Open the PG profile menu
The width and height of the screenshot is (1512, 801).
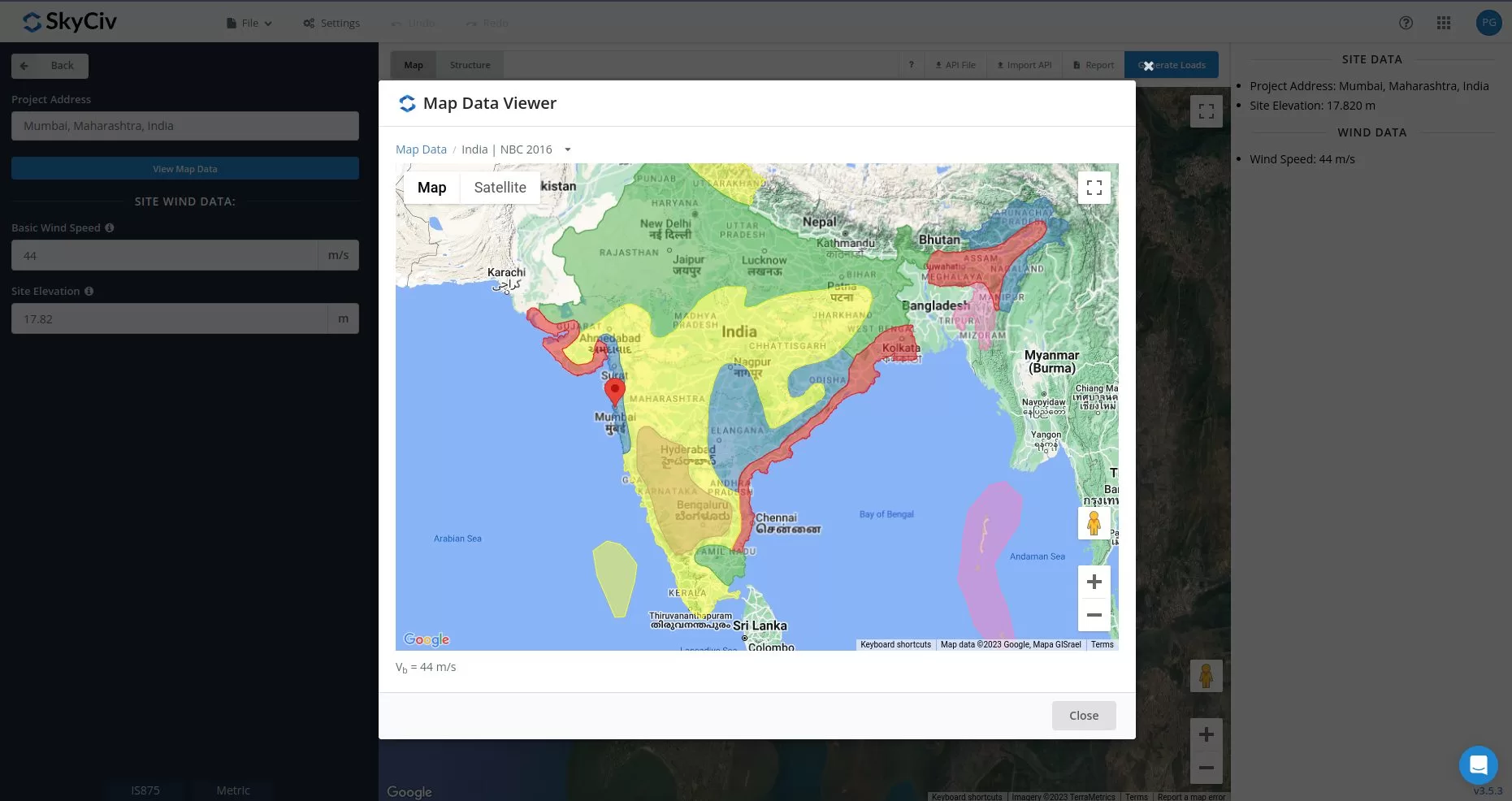pos(1488,22)
